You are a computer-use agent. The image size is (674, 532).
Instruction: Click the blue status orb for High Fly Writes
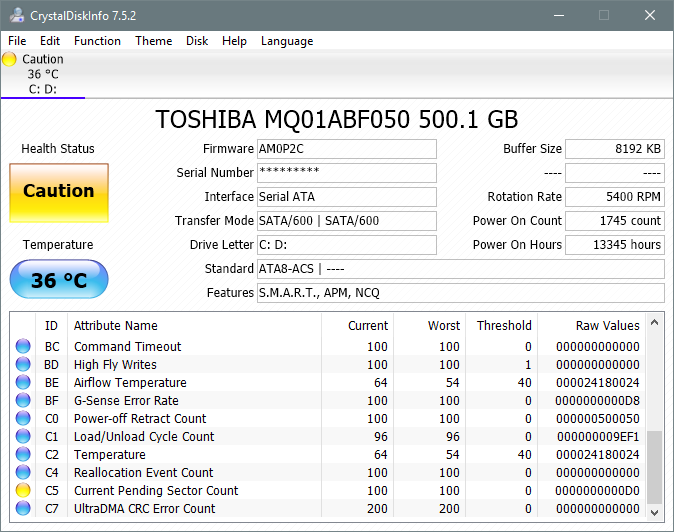click(23, 364)
